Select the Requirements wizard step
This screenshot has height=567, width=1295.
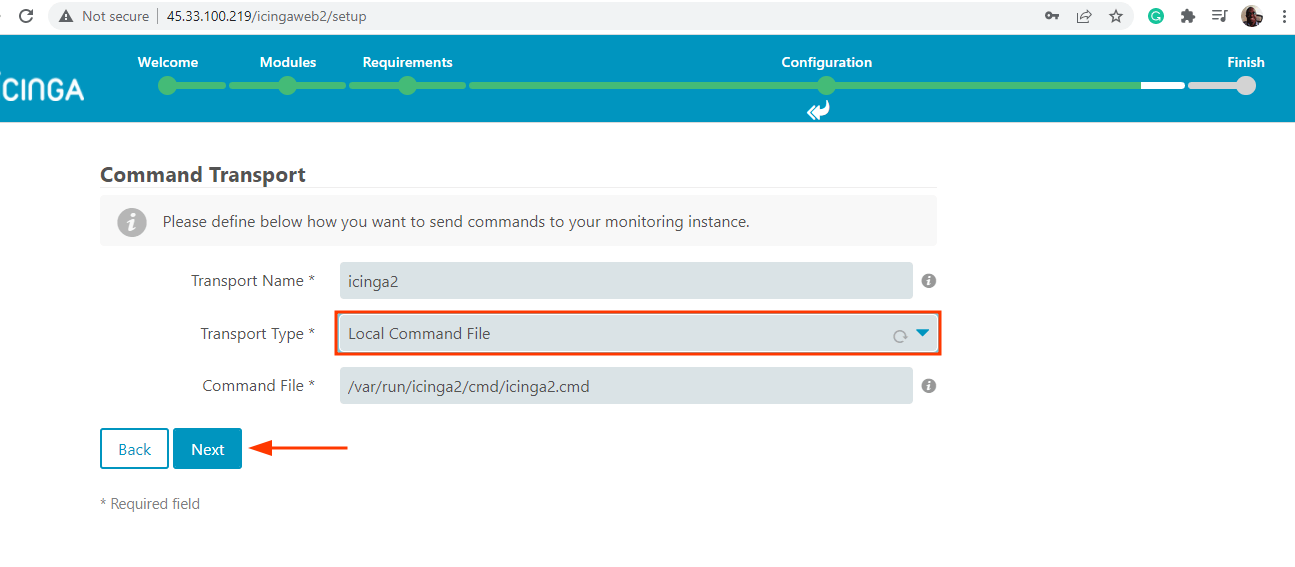click(407, 85)
